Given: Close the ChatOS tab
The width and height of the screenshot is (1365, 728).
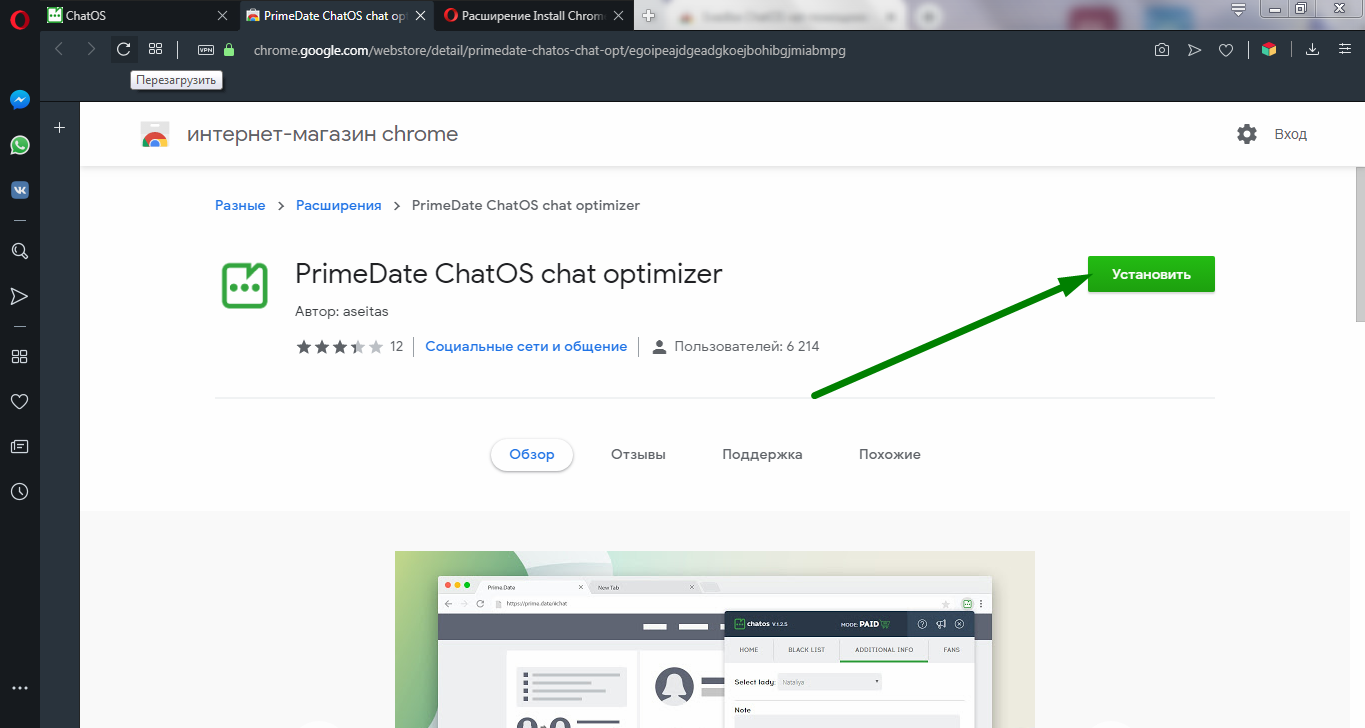Looking at the screenshot, I should [x=224, y=15].
